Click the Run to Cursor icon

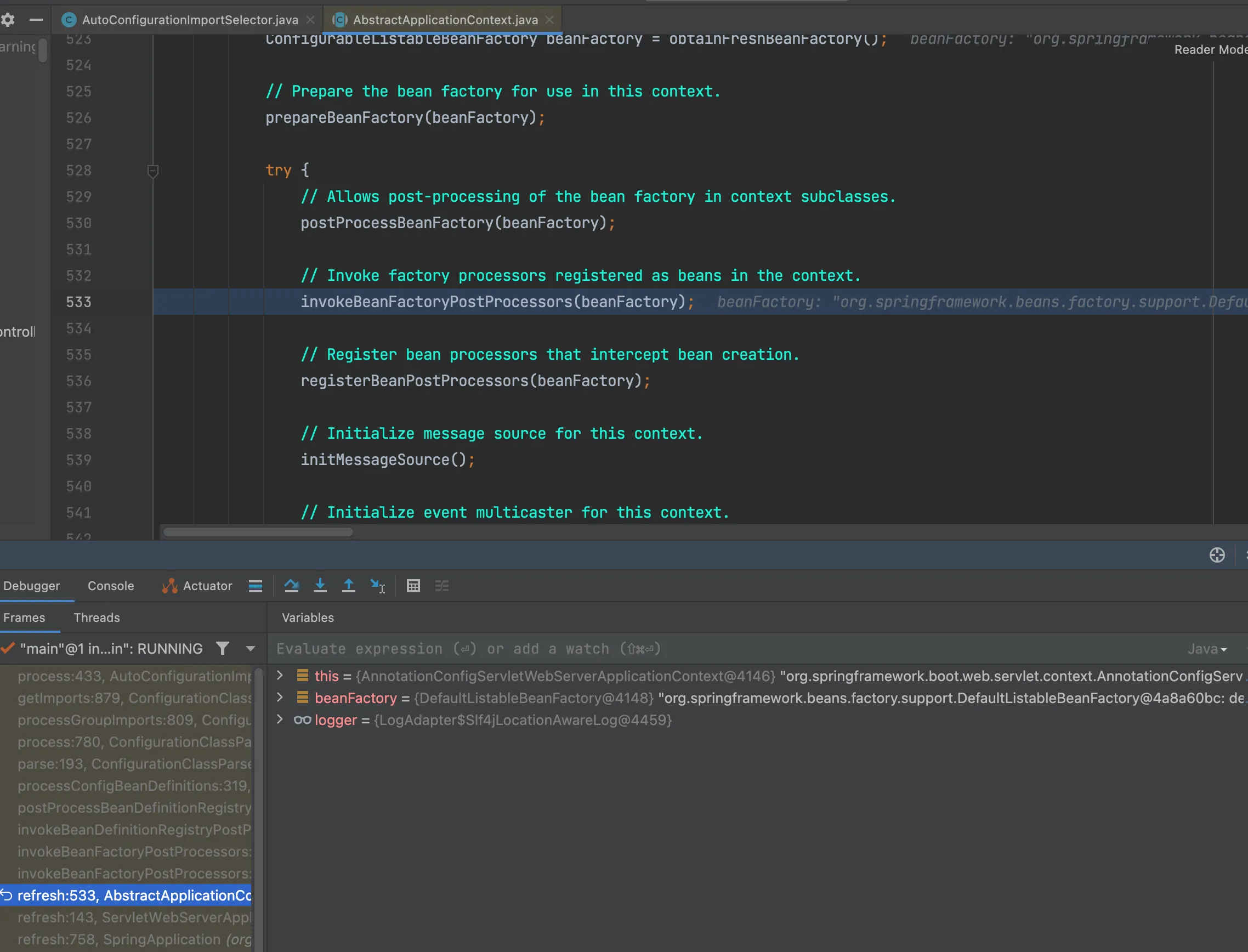tap(377, 585)
